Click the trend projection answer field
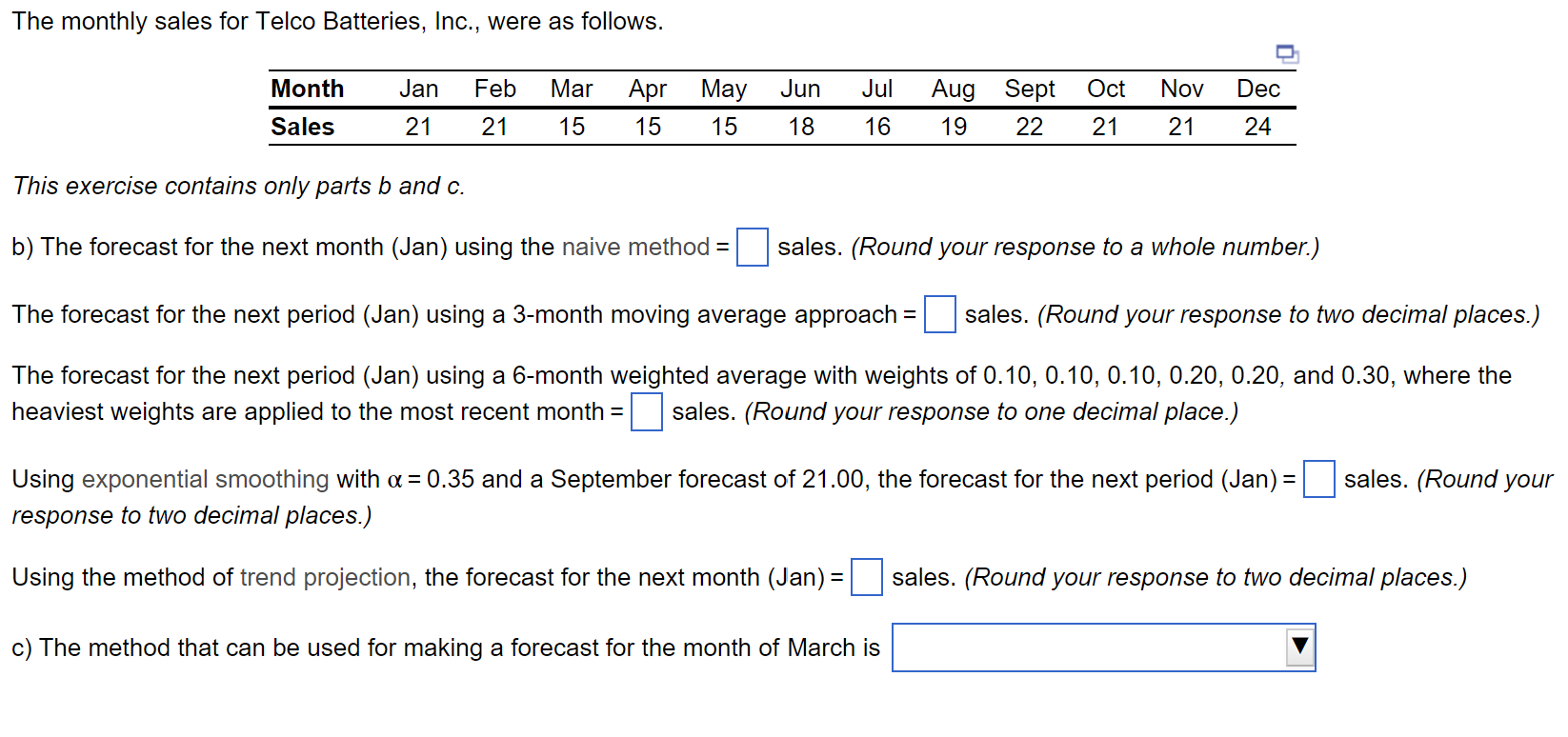Screen dimensions: 1568x737 pos(865,577)
